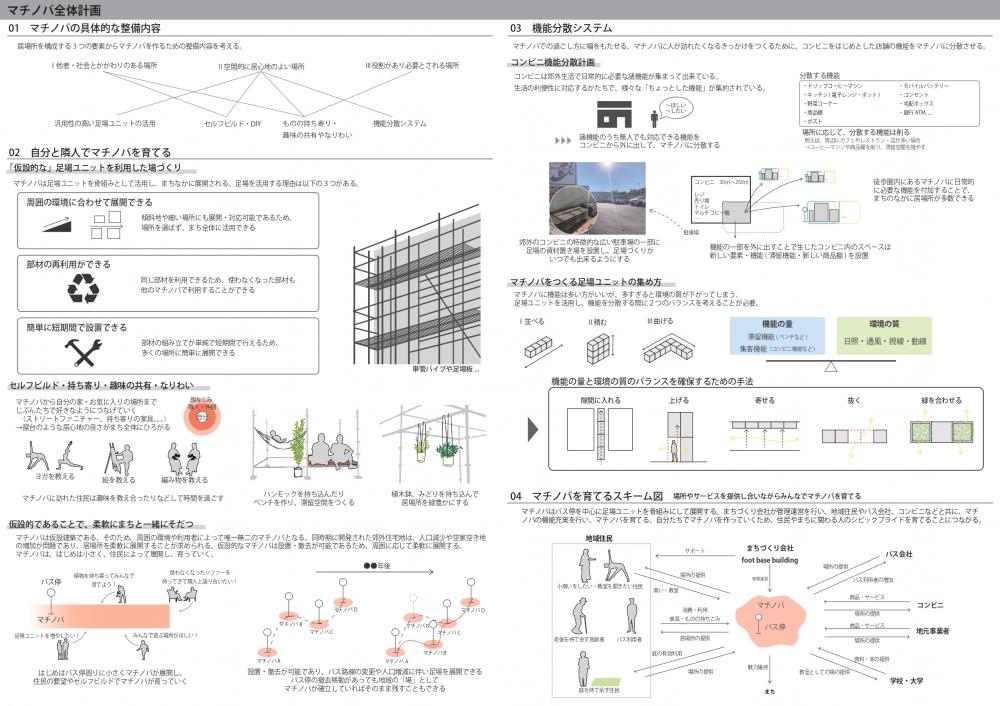Screen dimensions: 1000x706
Task: Select the 積む stacked-cubes diagram
Action: coord(599,348)
